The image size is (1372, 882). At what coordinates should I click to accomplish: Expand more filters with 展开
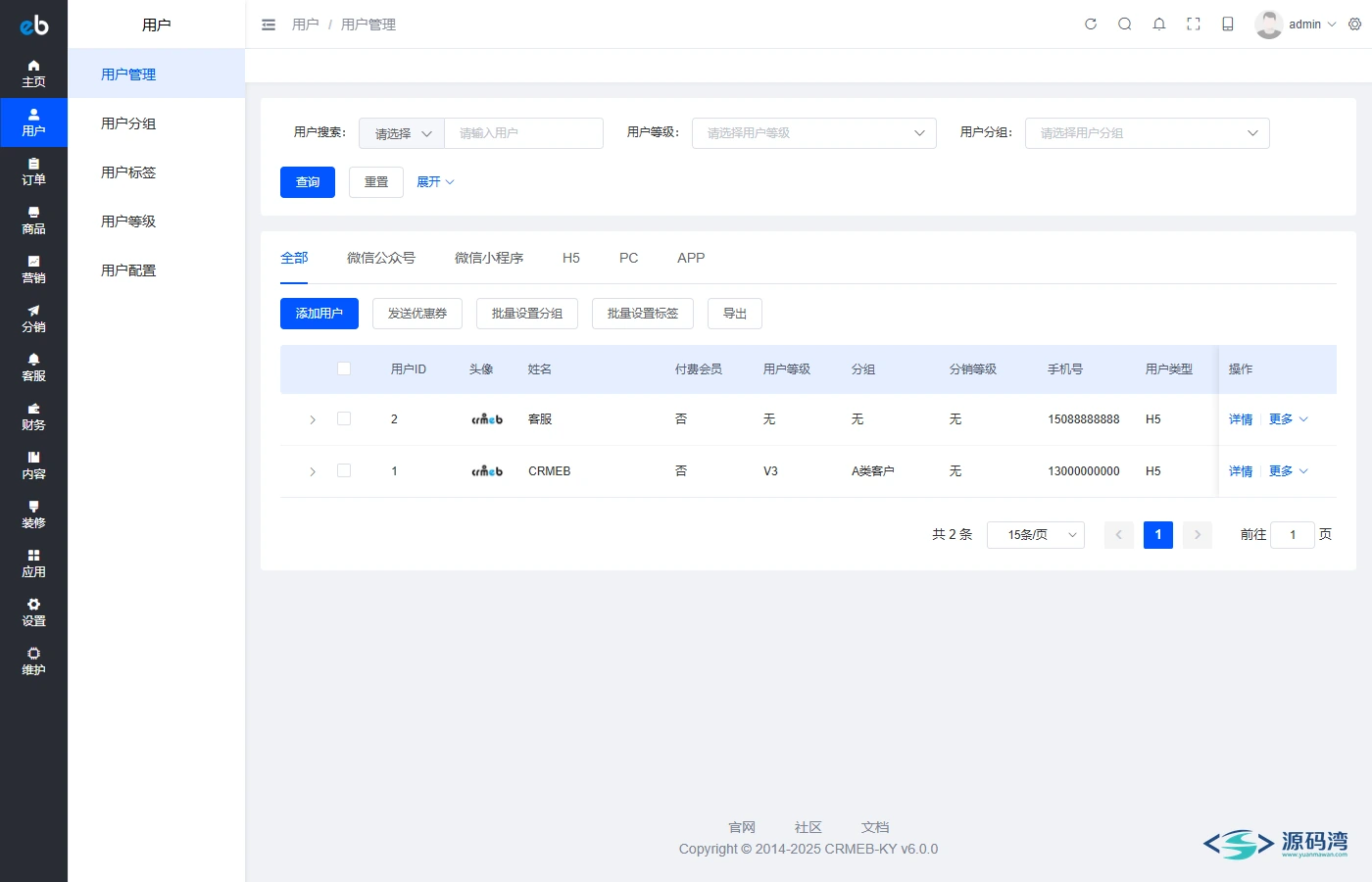click(435, 182)
